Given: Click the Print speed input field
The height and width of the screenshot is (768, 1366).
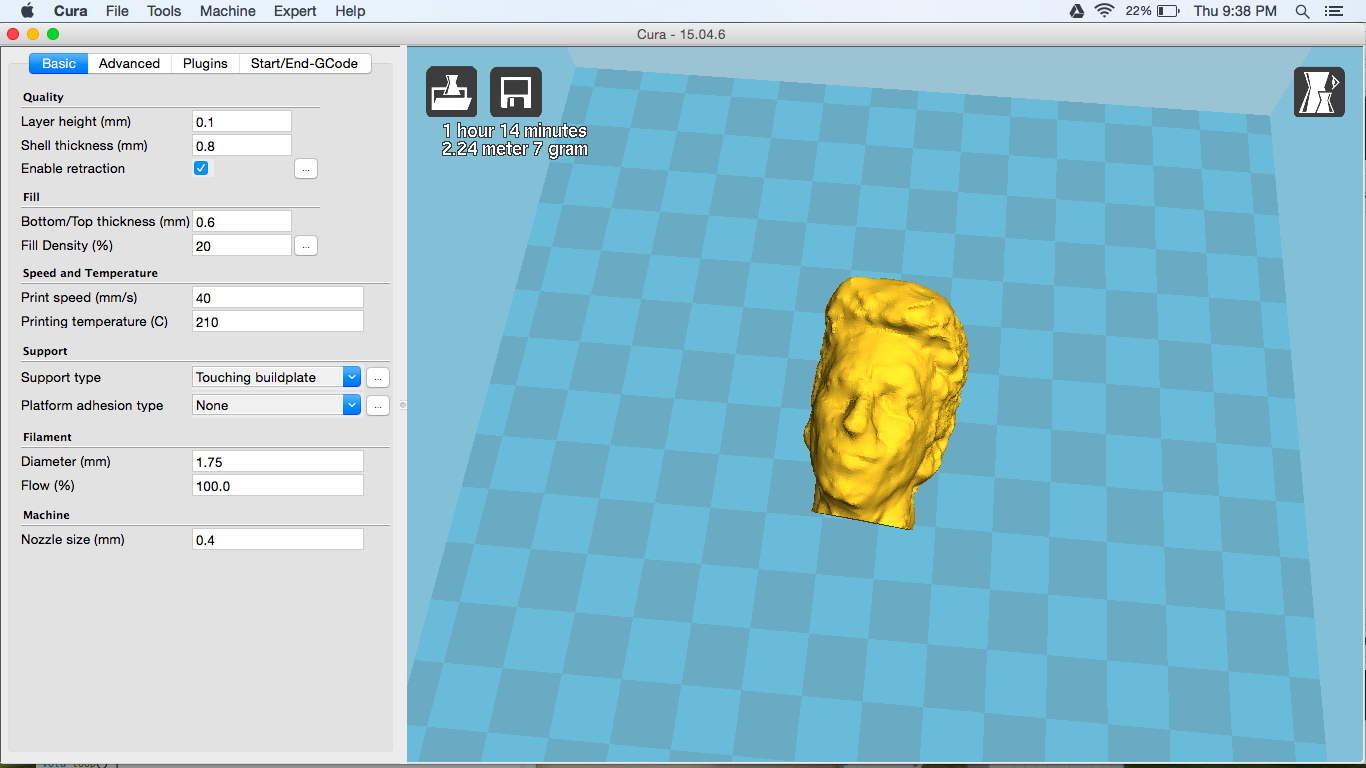Looking at the screenshot, I should pyautogui.click(x=278, y=297).
